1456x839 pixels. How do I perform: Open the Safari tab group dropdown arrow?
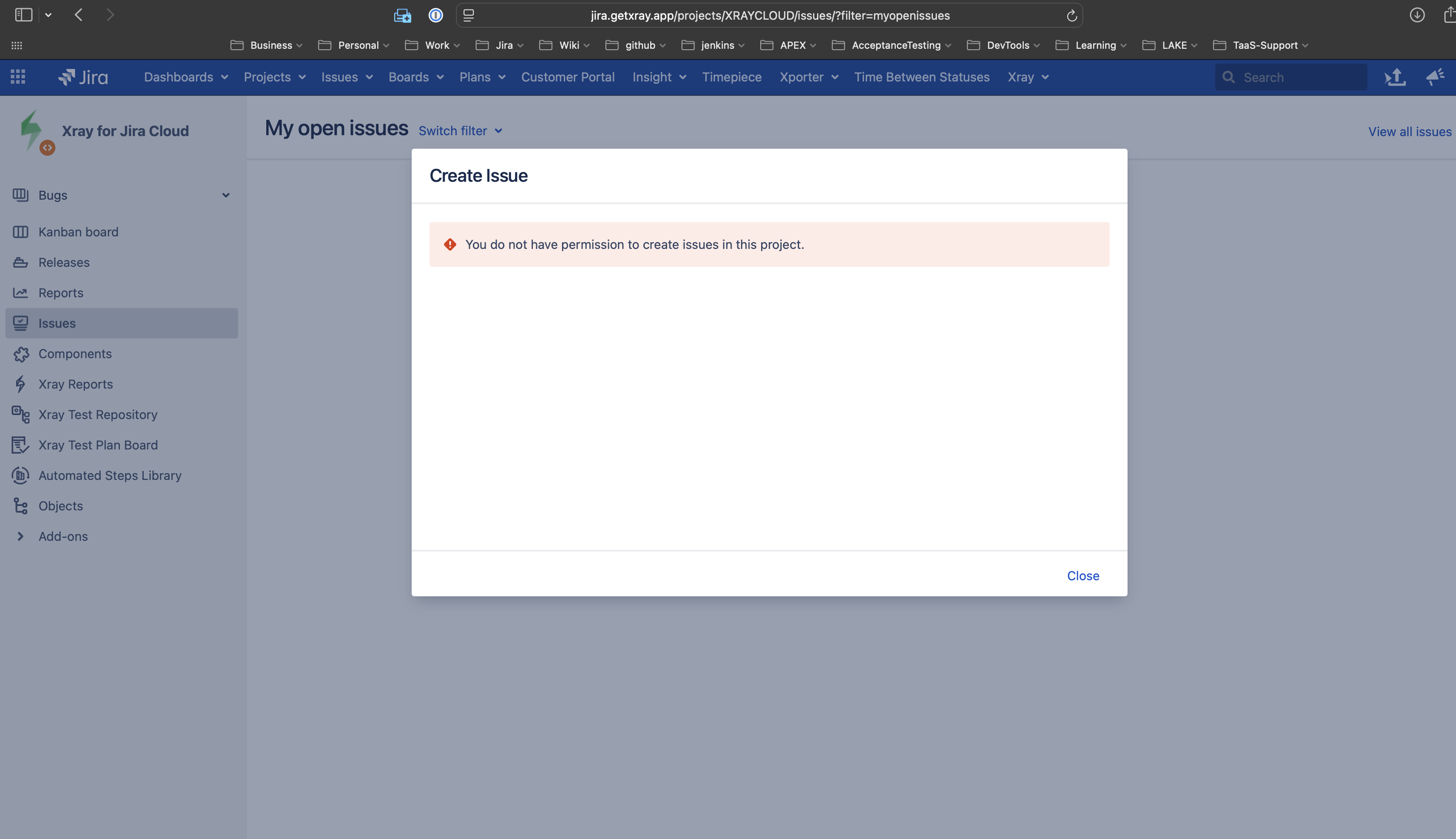point(48,16)
